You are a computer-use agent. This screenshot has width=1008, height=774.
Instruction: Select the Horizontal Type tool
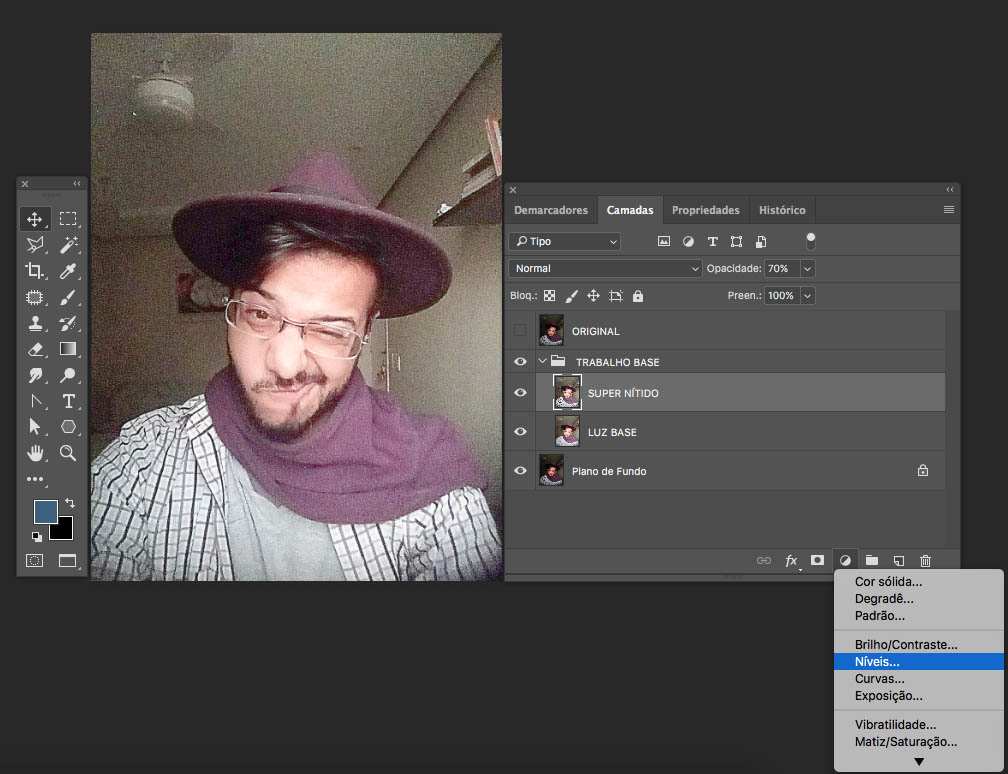68,401
